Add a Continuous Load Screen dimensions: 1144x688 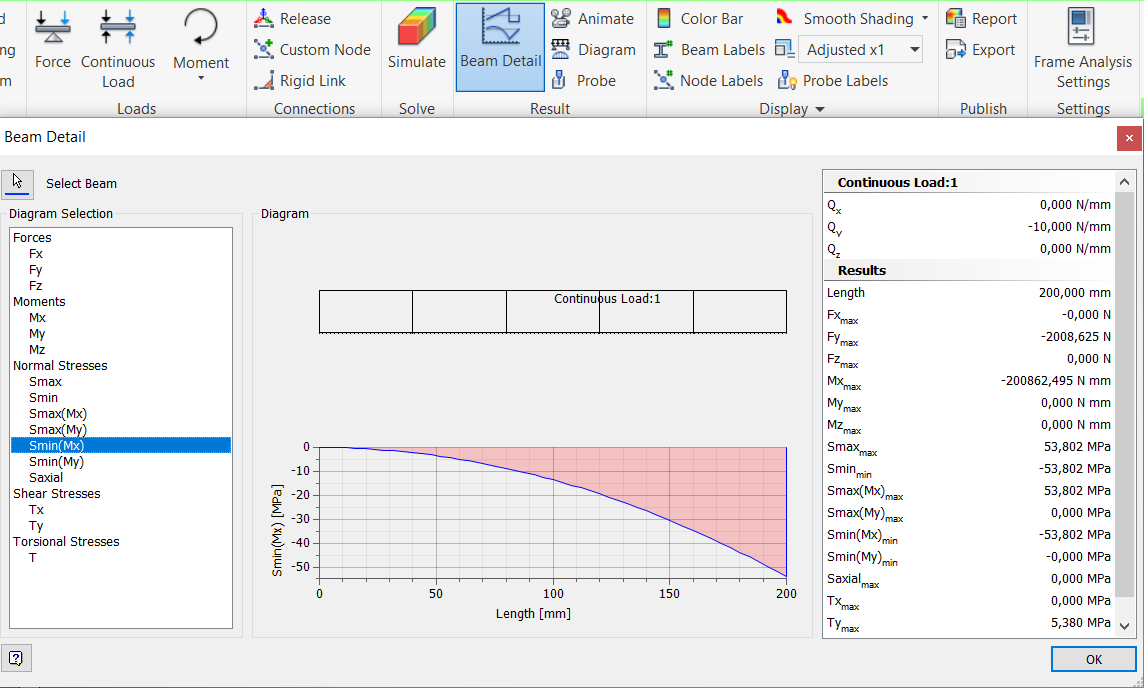tap(118, 48)
